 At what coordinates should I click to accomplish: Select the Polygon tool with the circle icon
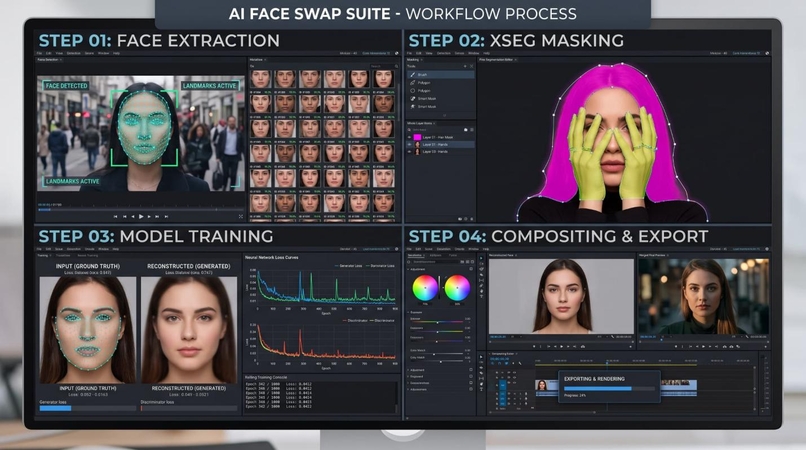click(441, 91)
